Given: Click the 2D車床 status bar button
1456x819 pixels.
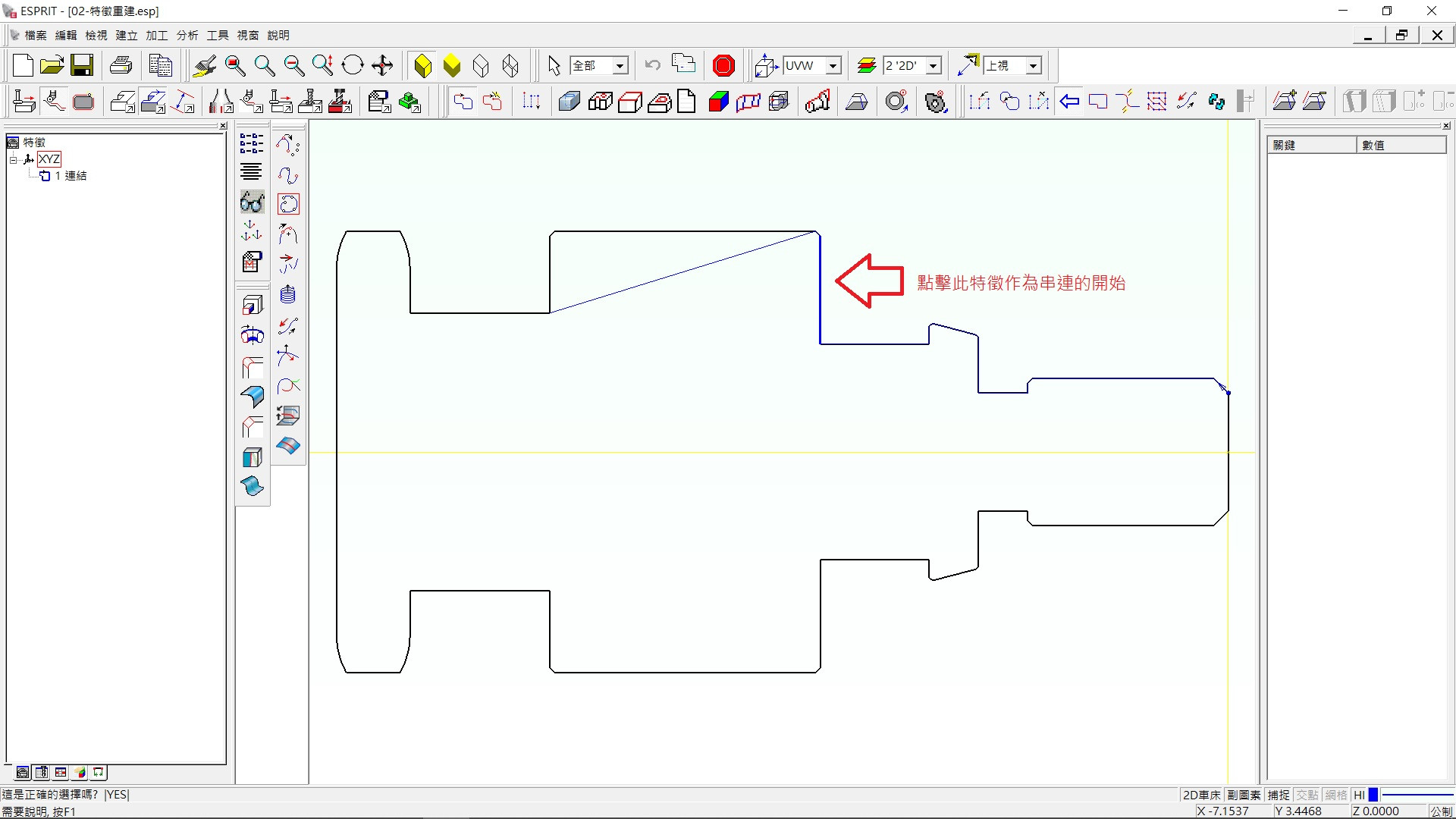Looking at the screenshot, I should click(1201, 795).
